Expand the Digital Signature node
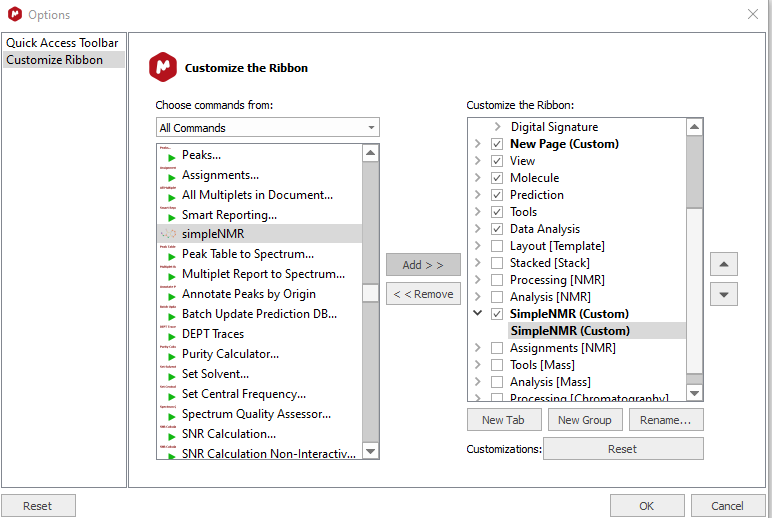The image size is (772, 518). point(497,127)
